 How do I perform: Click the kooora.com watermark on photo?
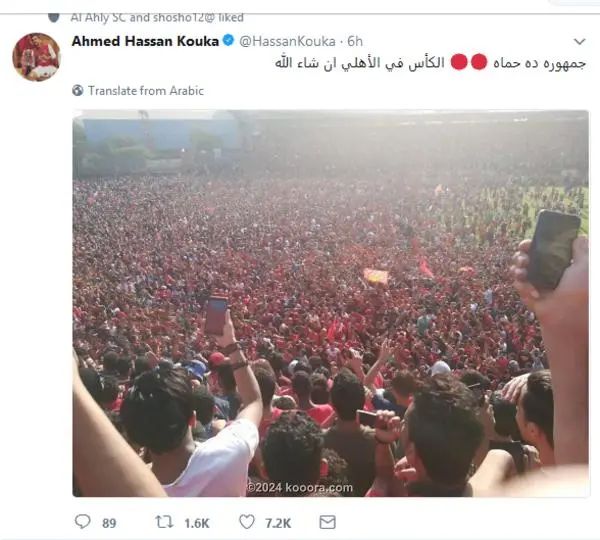[300, 488]
